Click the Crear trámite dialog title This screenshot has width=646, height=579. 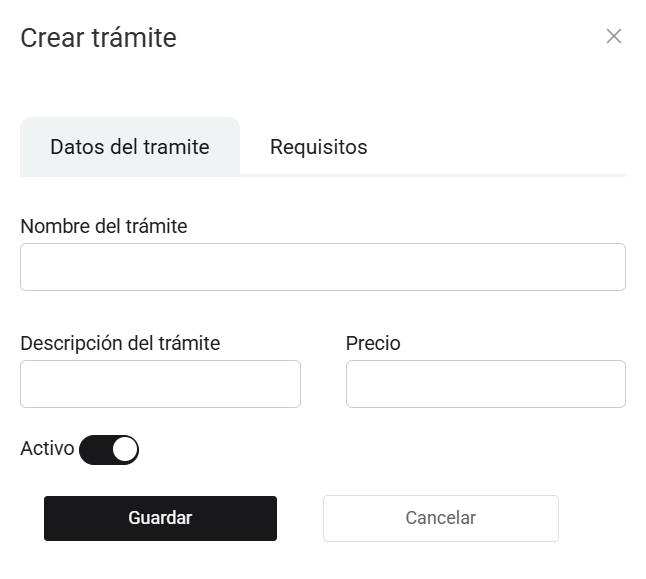98,38
